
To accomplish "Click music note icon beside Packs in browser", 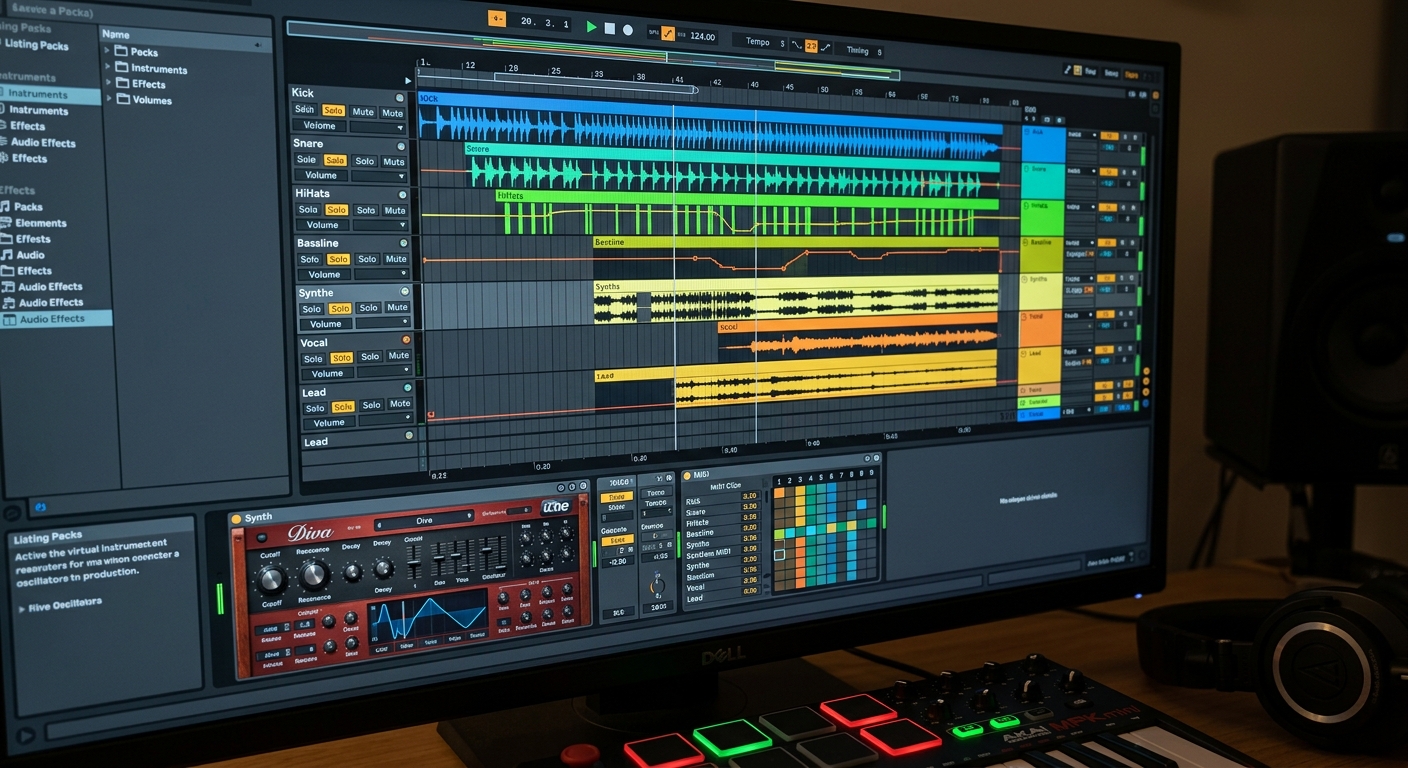I will (5, 207).
